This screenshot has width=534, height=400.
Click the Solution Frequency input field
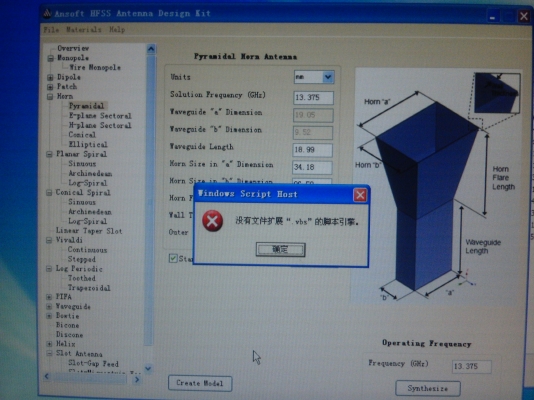tap(313, 98)
